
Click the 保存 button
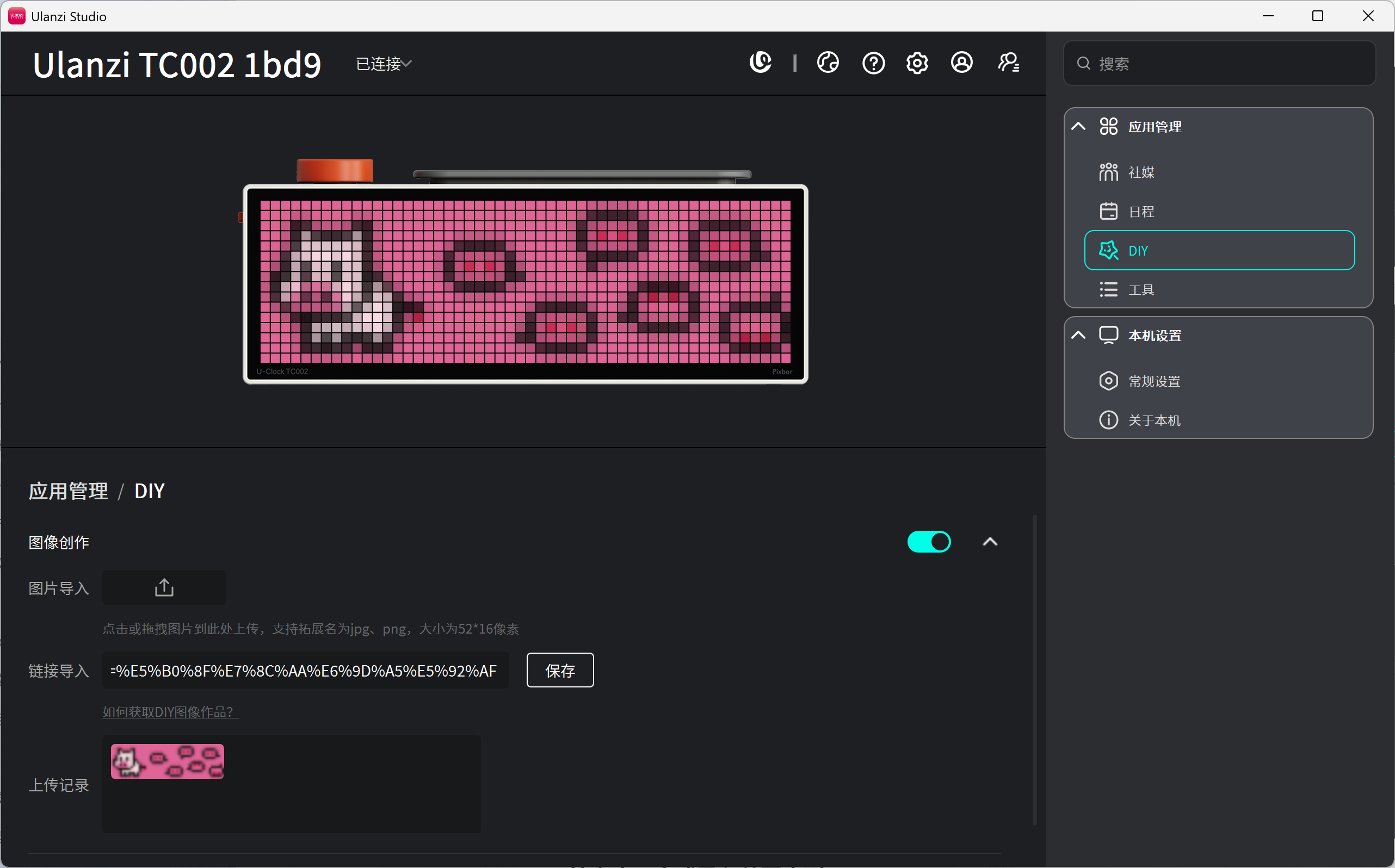(x=560, y=670)
